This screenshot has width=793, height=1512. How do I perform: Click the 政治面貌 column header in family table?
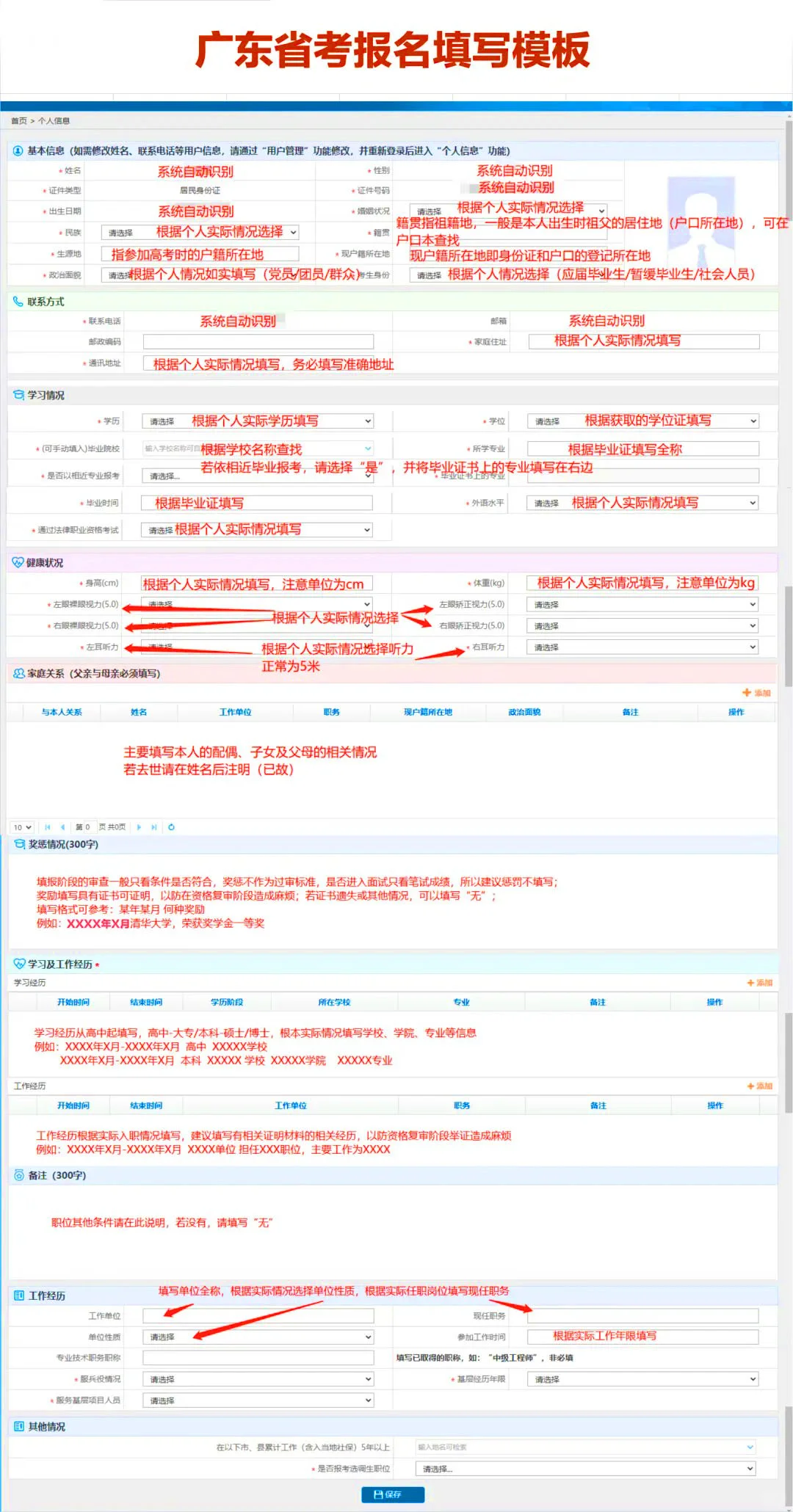pos(524,713)
